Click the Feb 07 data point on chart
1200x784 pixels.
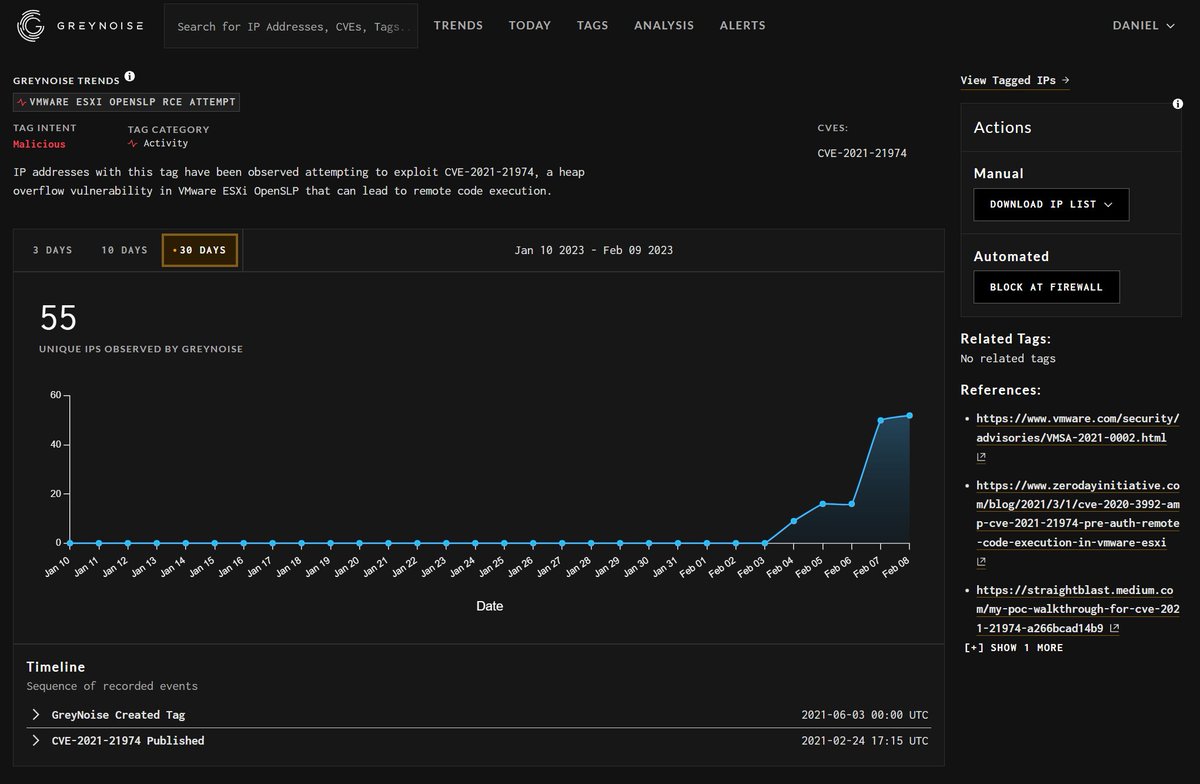880,420
